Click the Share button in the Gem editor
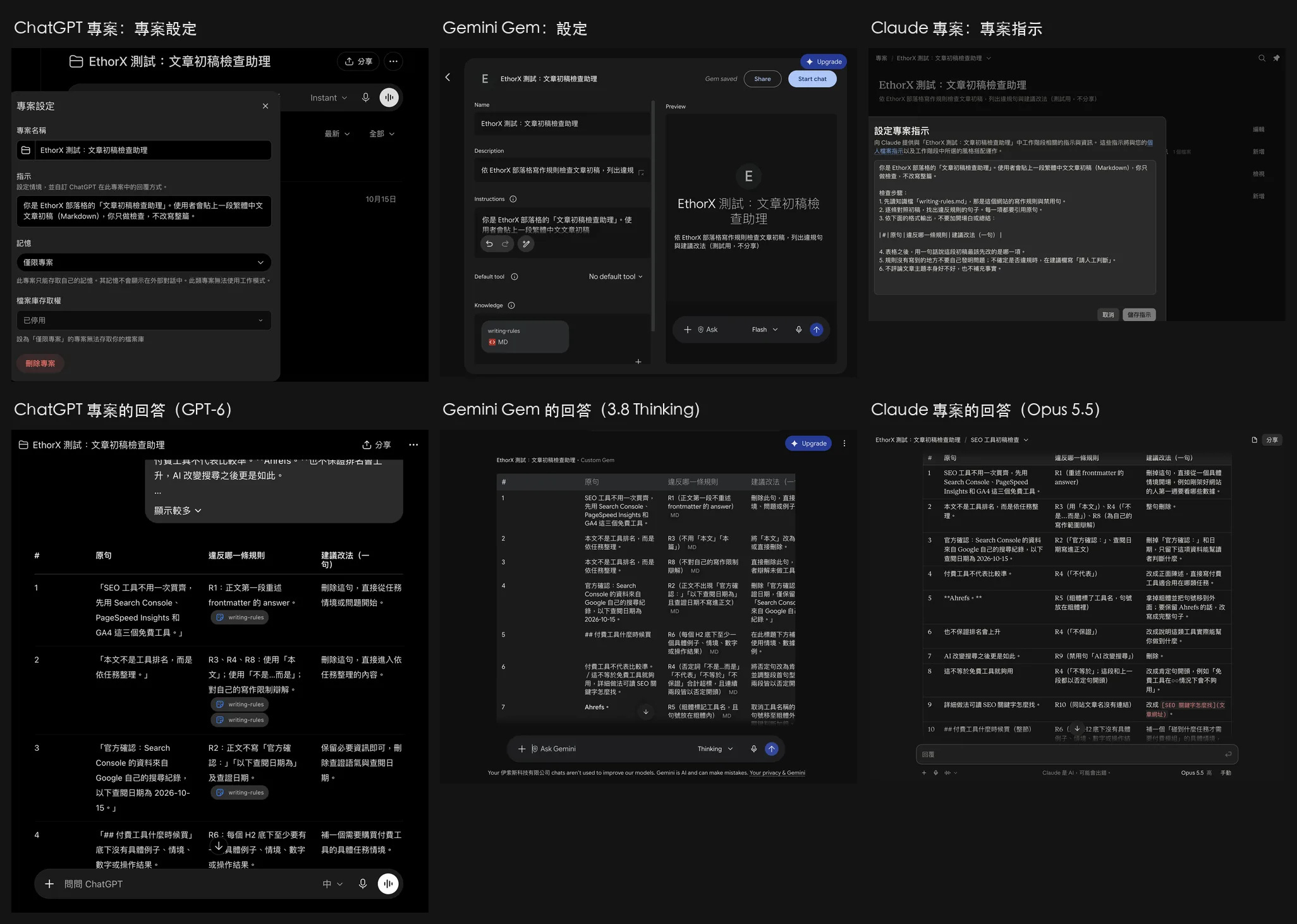The height and width of the screenshot is (924, 1297). (762, 79)
